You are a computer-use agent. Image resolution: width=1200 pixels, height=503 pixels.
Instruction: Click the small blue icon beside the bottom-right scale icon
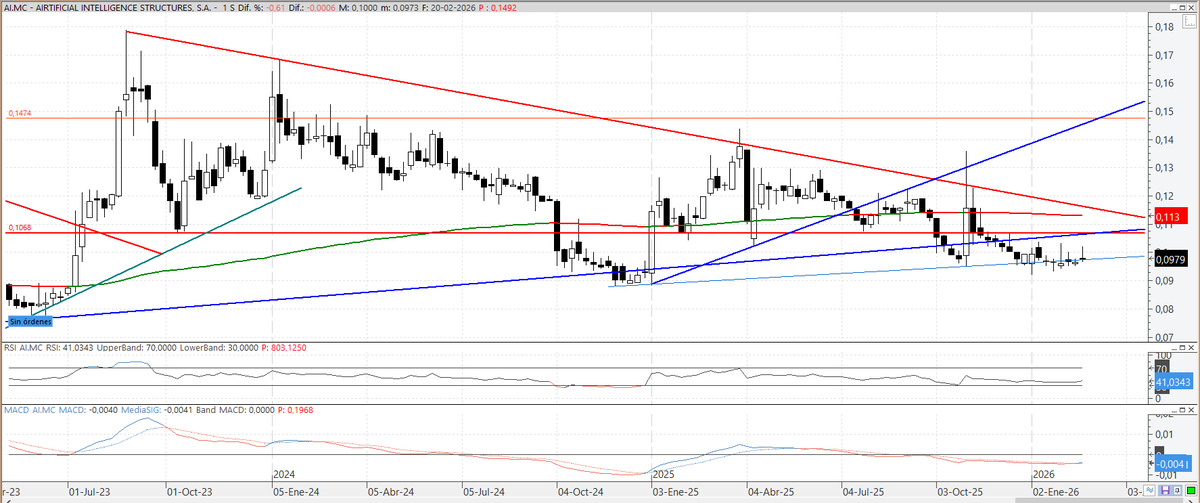(1149, 490)
